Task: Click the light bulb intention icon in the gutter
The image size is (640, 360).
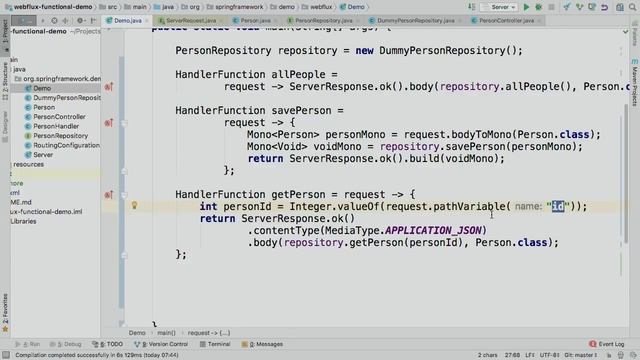Action: click(134, 206)
